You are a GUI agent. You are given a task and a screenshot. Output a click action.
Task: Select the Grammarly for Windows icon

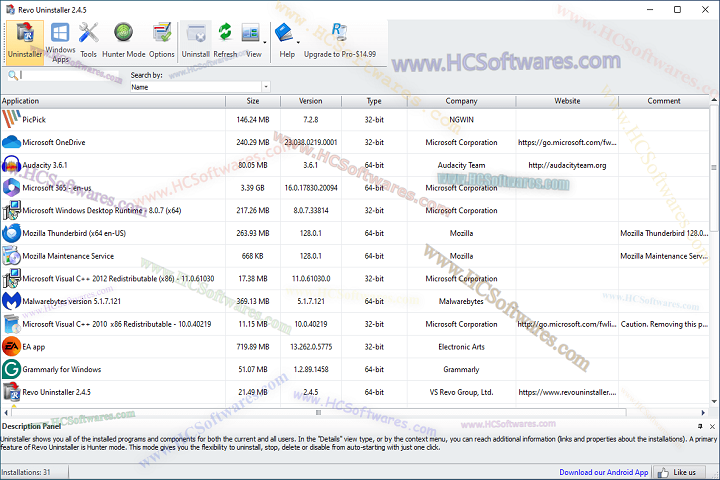click(x=11, y=369)
